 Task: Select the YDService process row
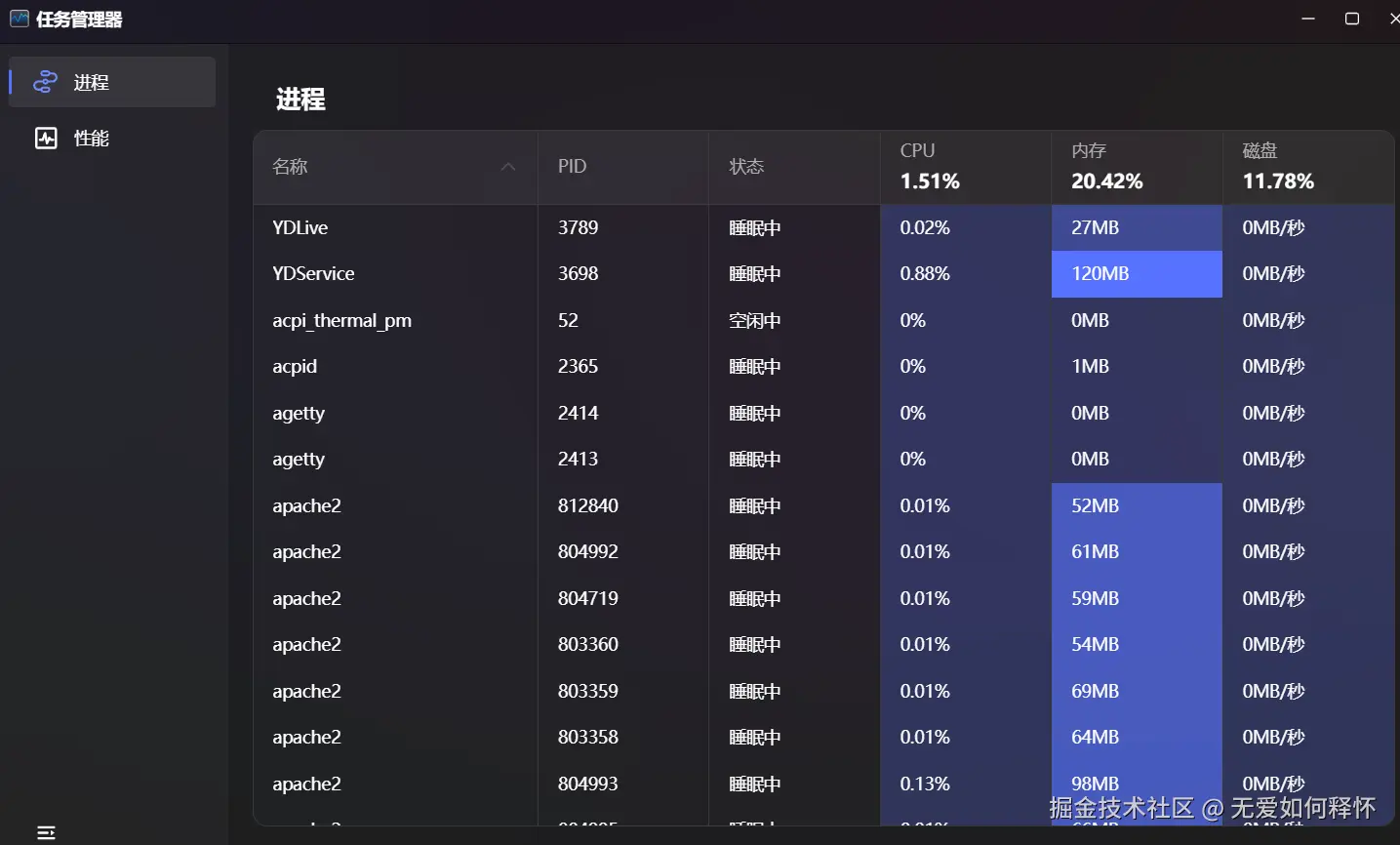pyautogui.click(x=824, y=274)
